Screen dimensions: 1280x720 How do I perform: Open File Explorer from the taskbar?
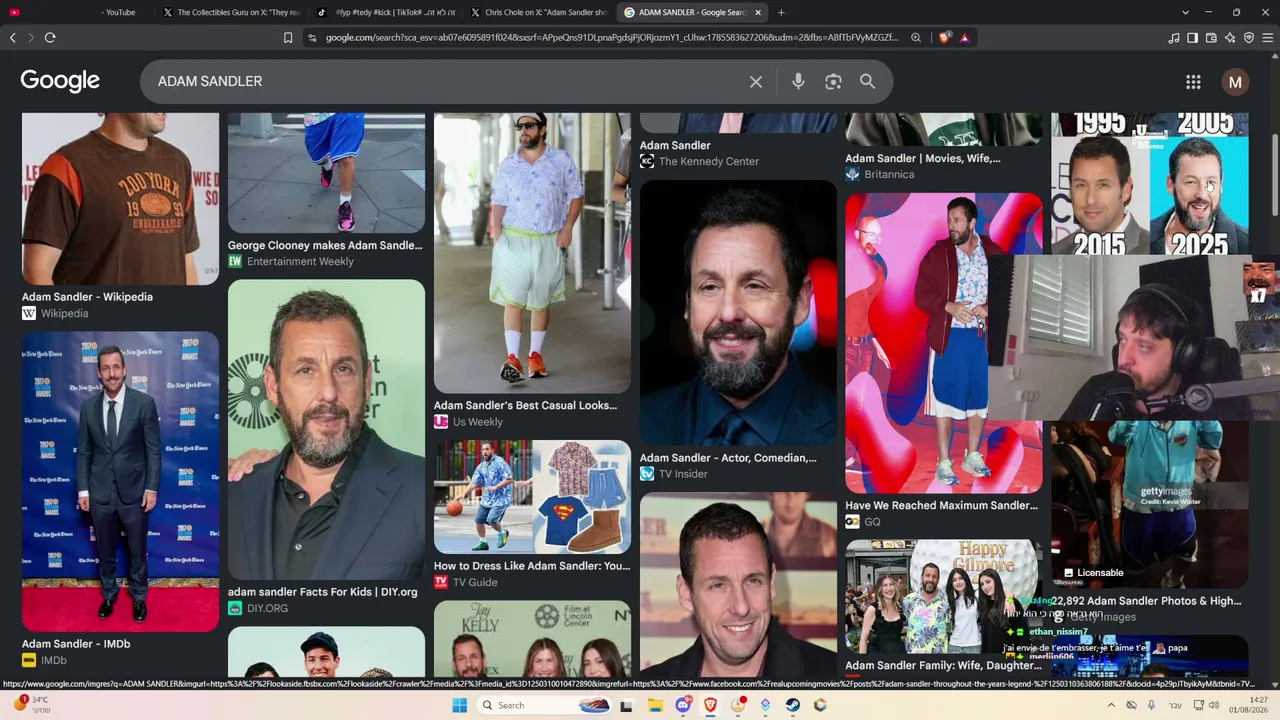(655, 705)
